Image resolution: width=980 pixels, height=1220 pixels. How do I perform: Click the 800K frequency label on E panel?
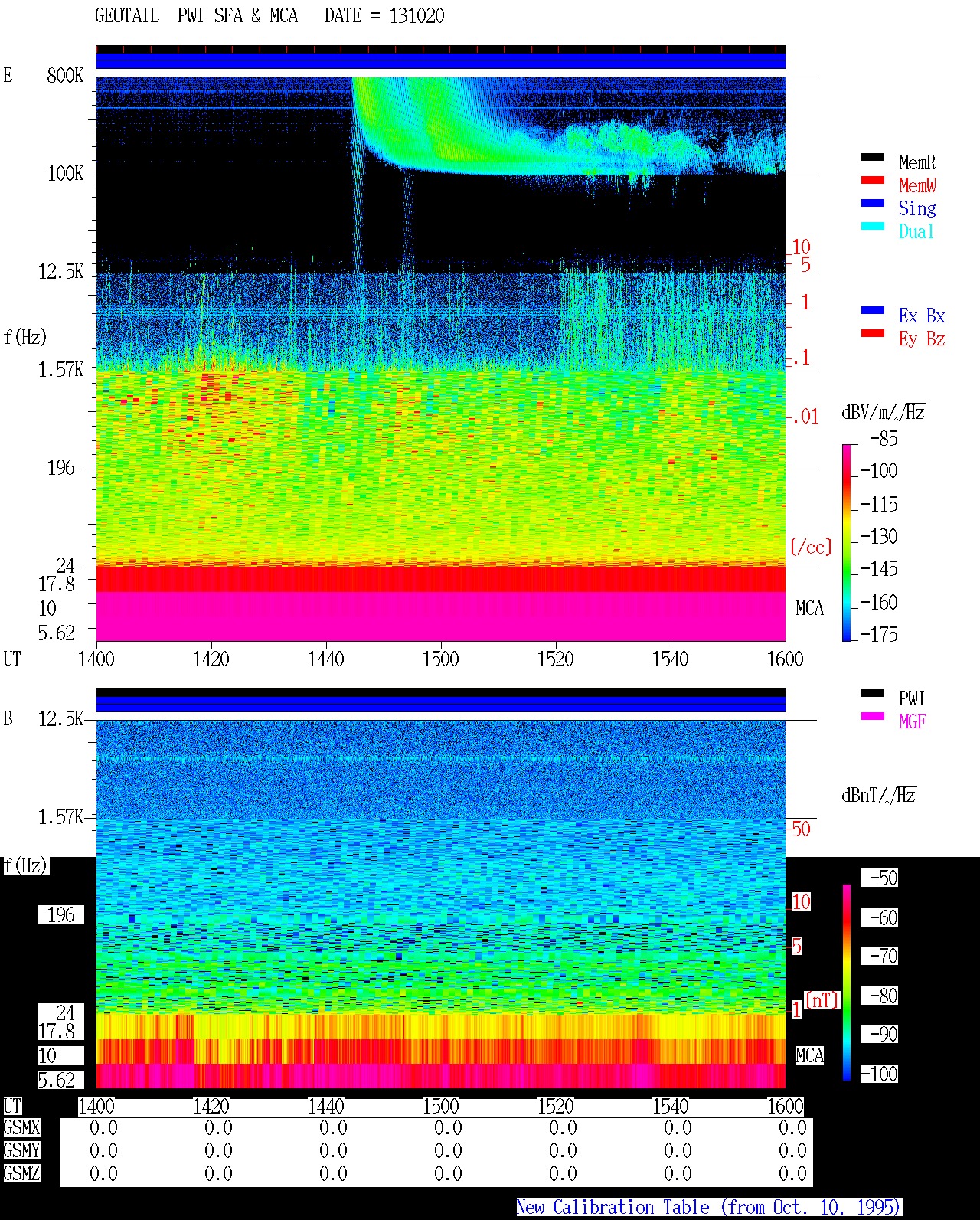tap(65, 75)
